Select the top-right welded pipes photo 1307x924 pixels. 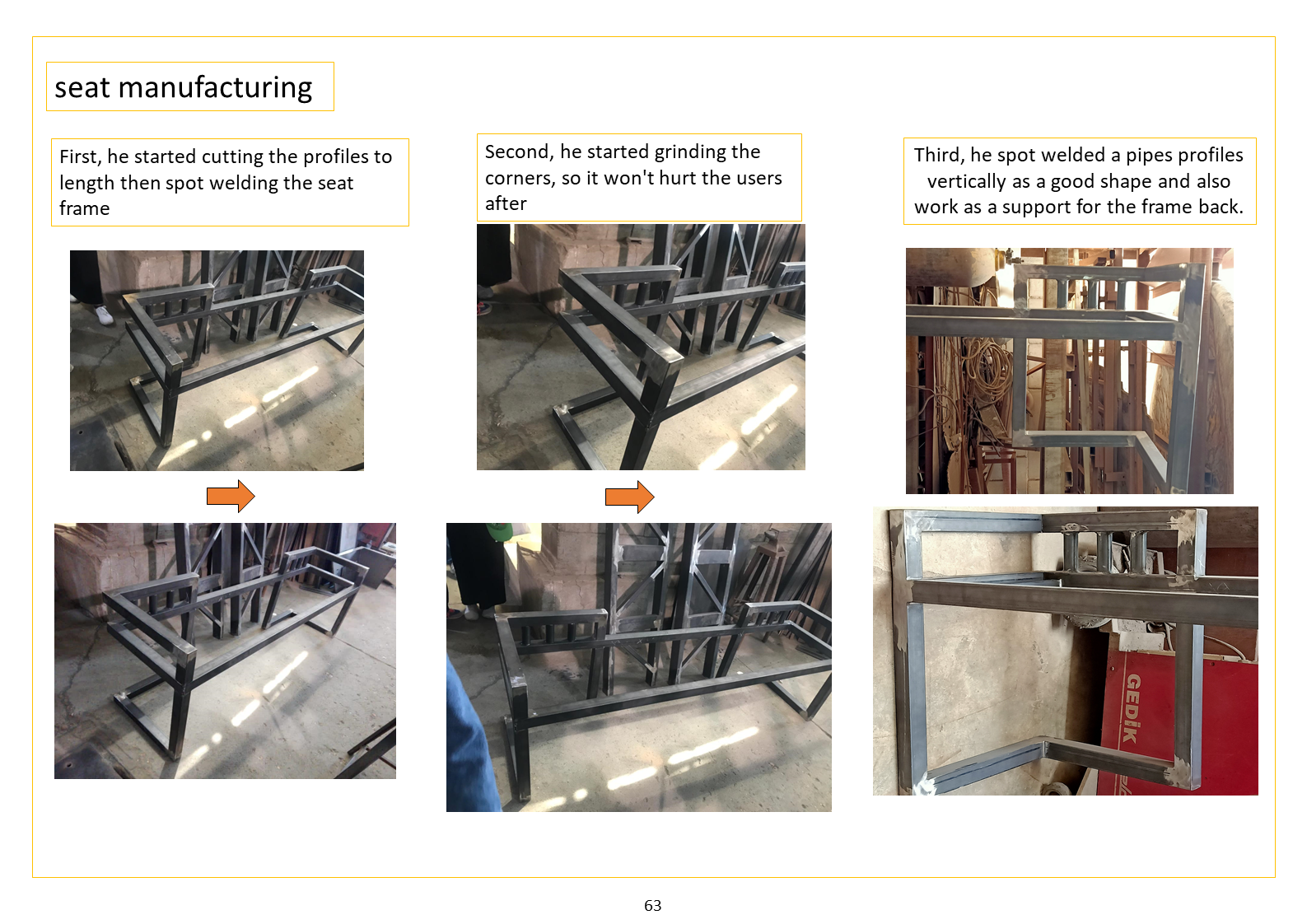(x=1070, y=371)
